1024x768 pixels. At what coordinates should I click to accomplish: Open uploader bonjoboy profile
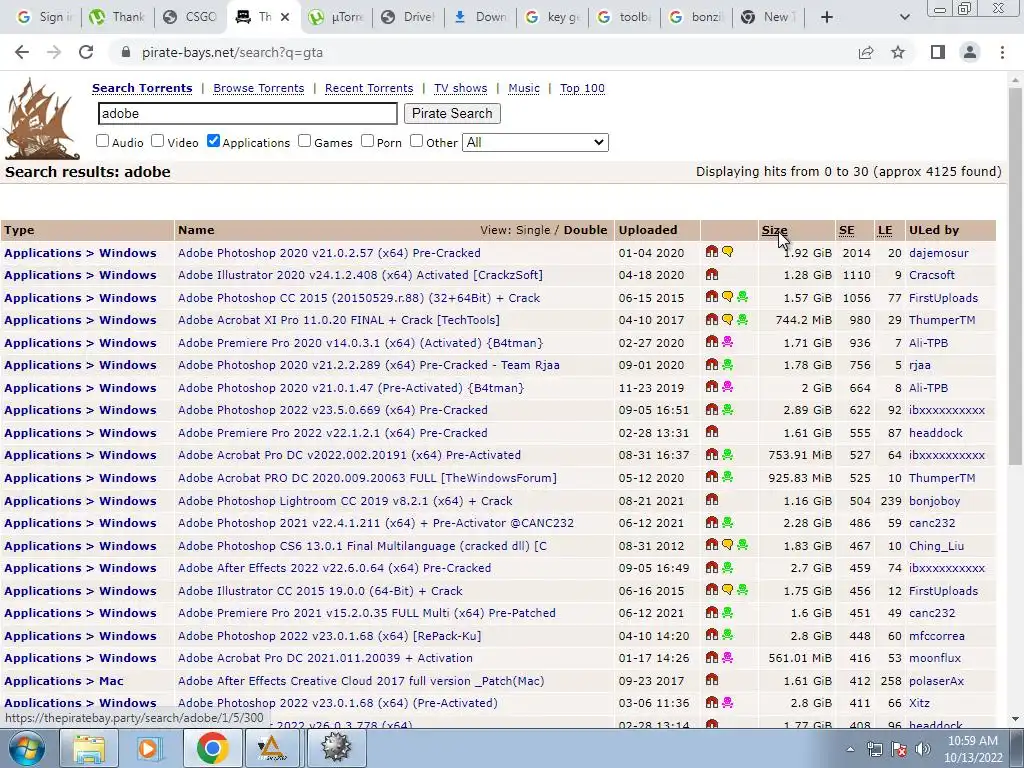[x=935, y=501]
